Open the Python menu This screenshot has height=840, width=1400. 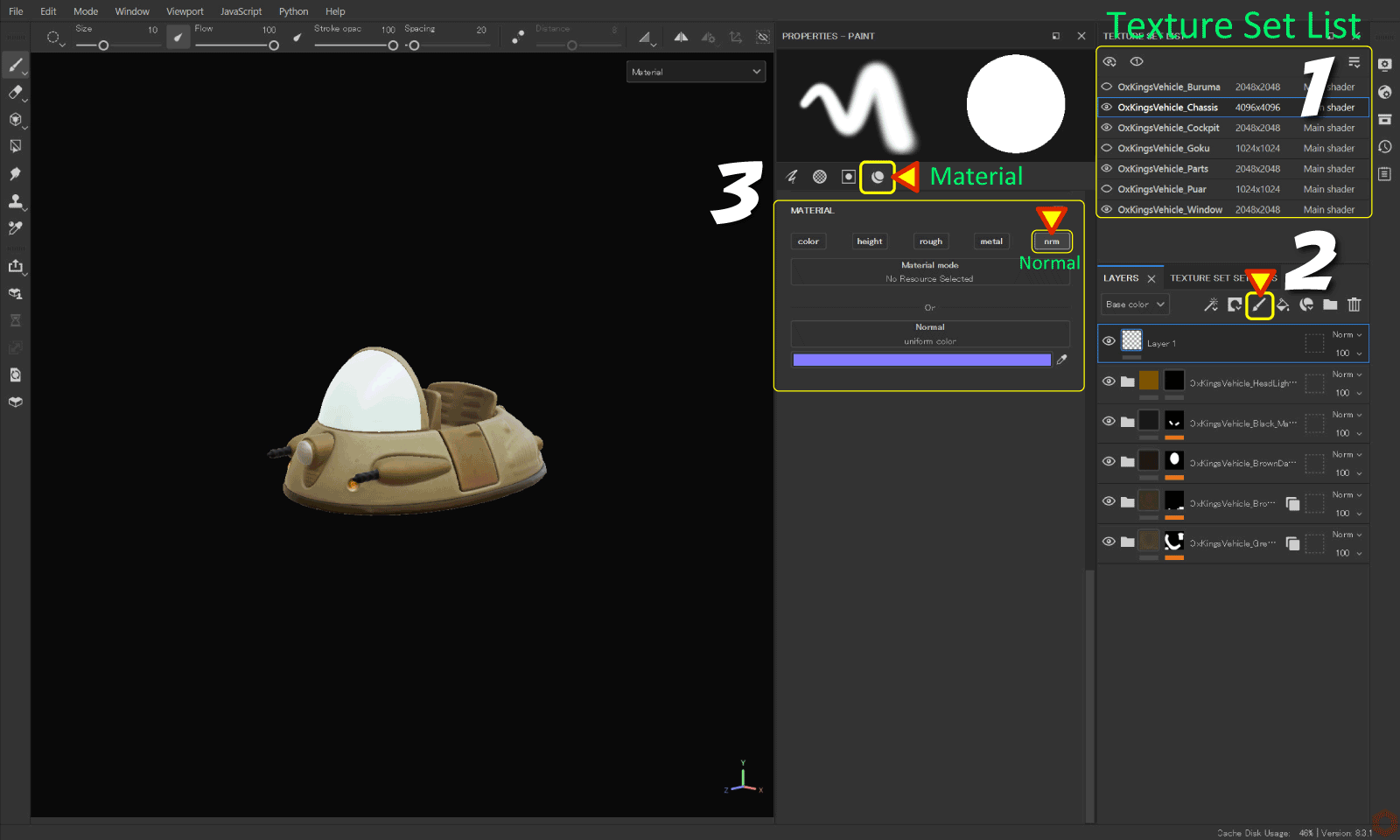tap(293, 11)
